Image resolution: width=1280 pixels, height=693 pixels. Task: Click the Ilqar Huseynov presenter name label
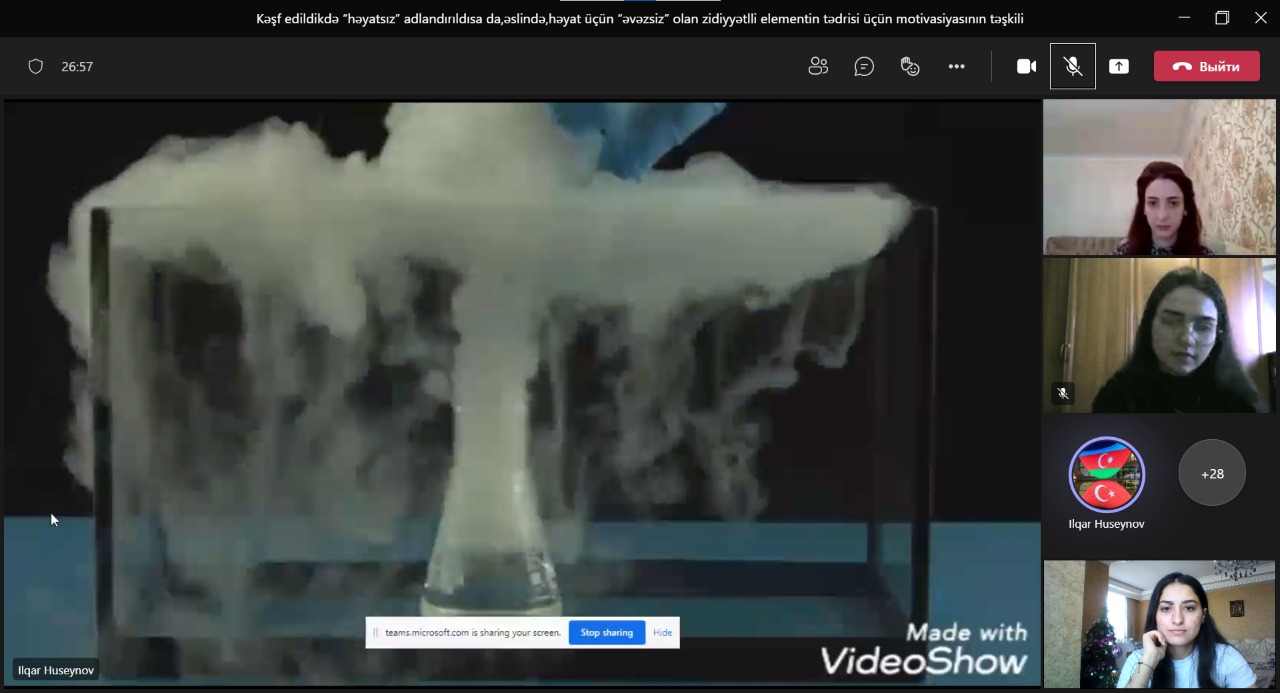[x=56, y=670]
